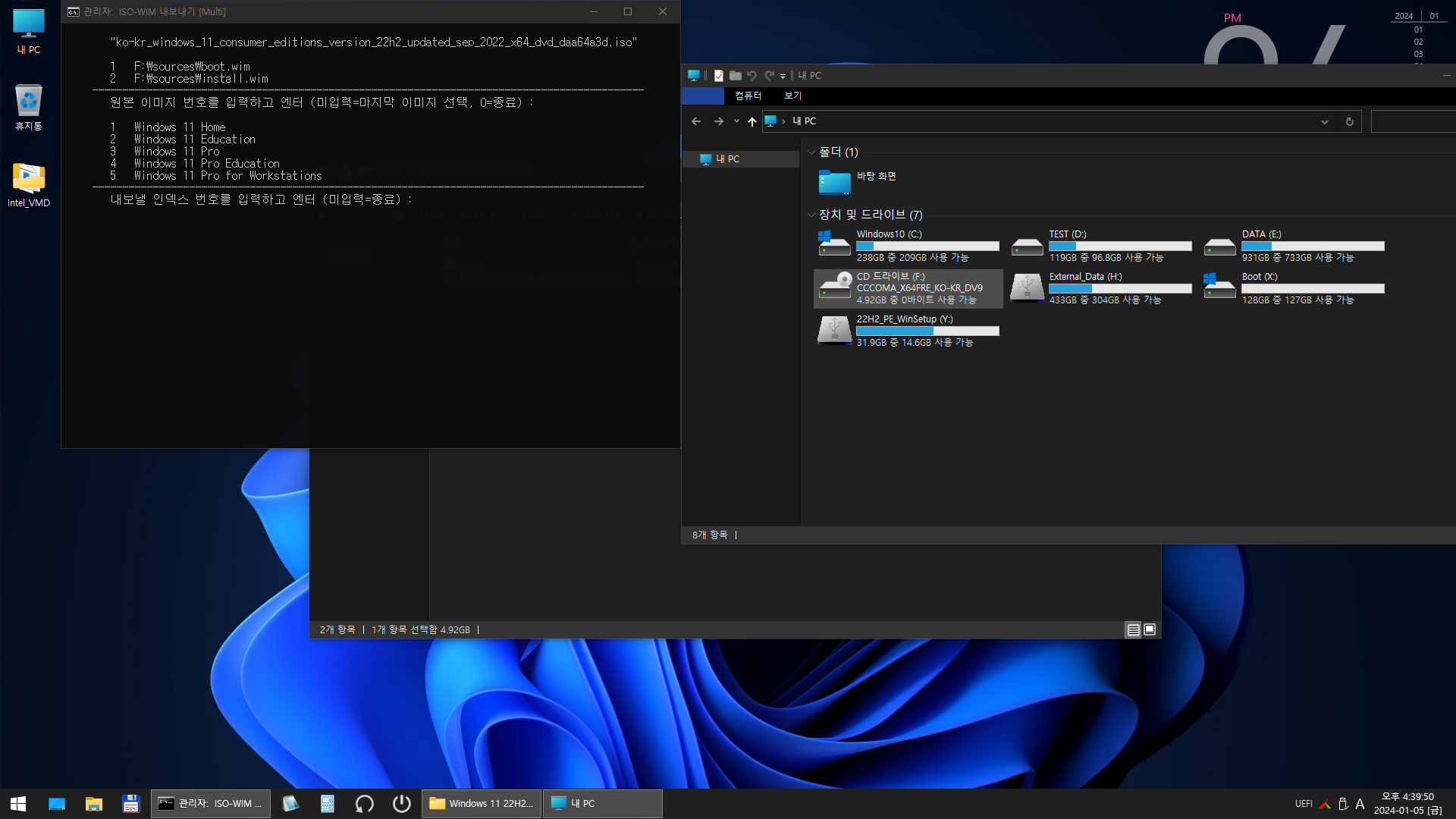Viewport: 1456px width, 819px height.
Task: Select the DATA (E:) drive
Action: [1294, 246]
